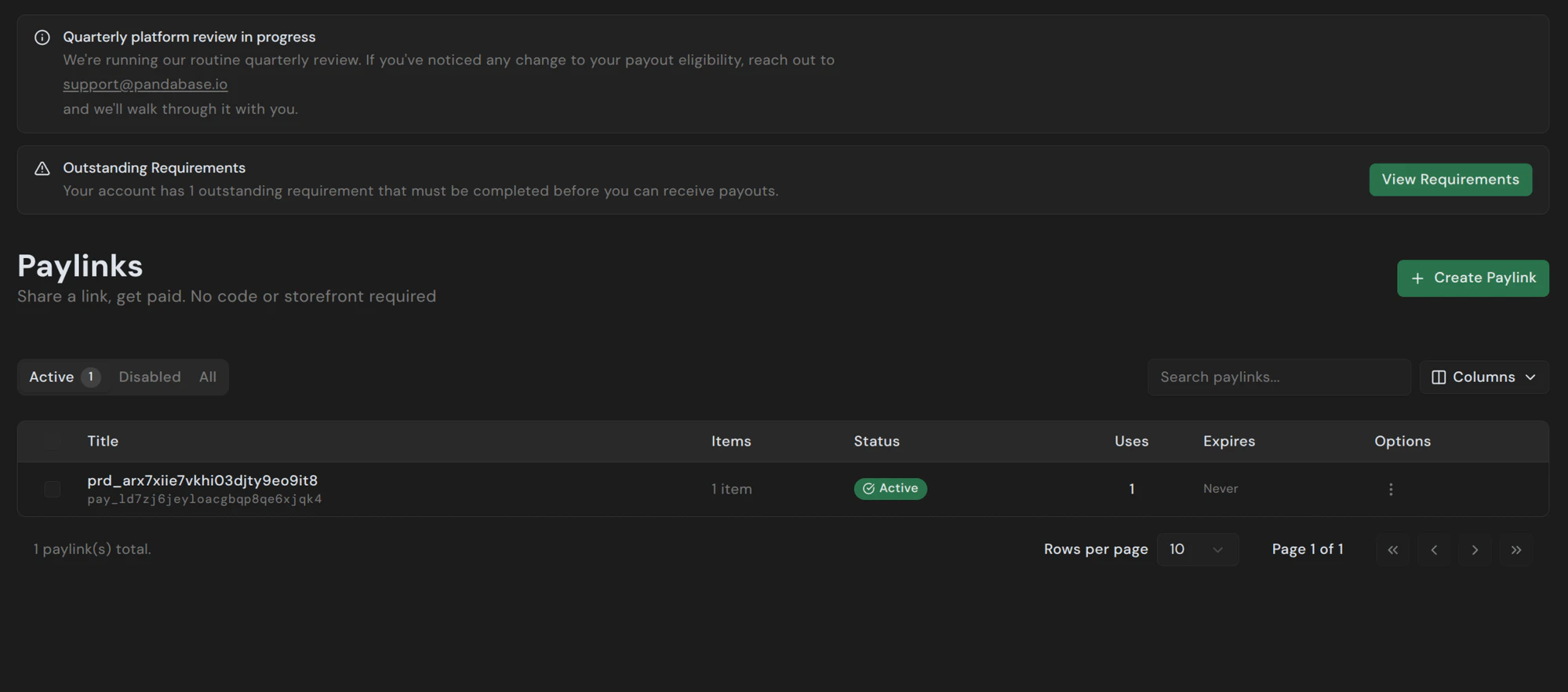The image size is (1568, 692).
Task: Click the Expires column header
Action: (x=1229, y=442)
